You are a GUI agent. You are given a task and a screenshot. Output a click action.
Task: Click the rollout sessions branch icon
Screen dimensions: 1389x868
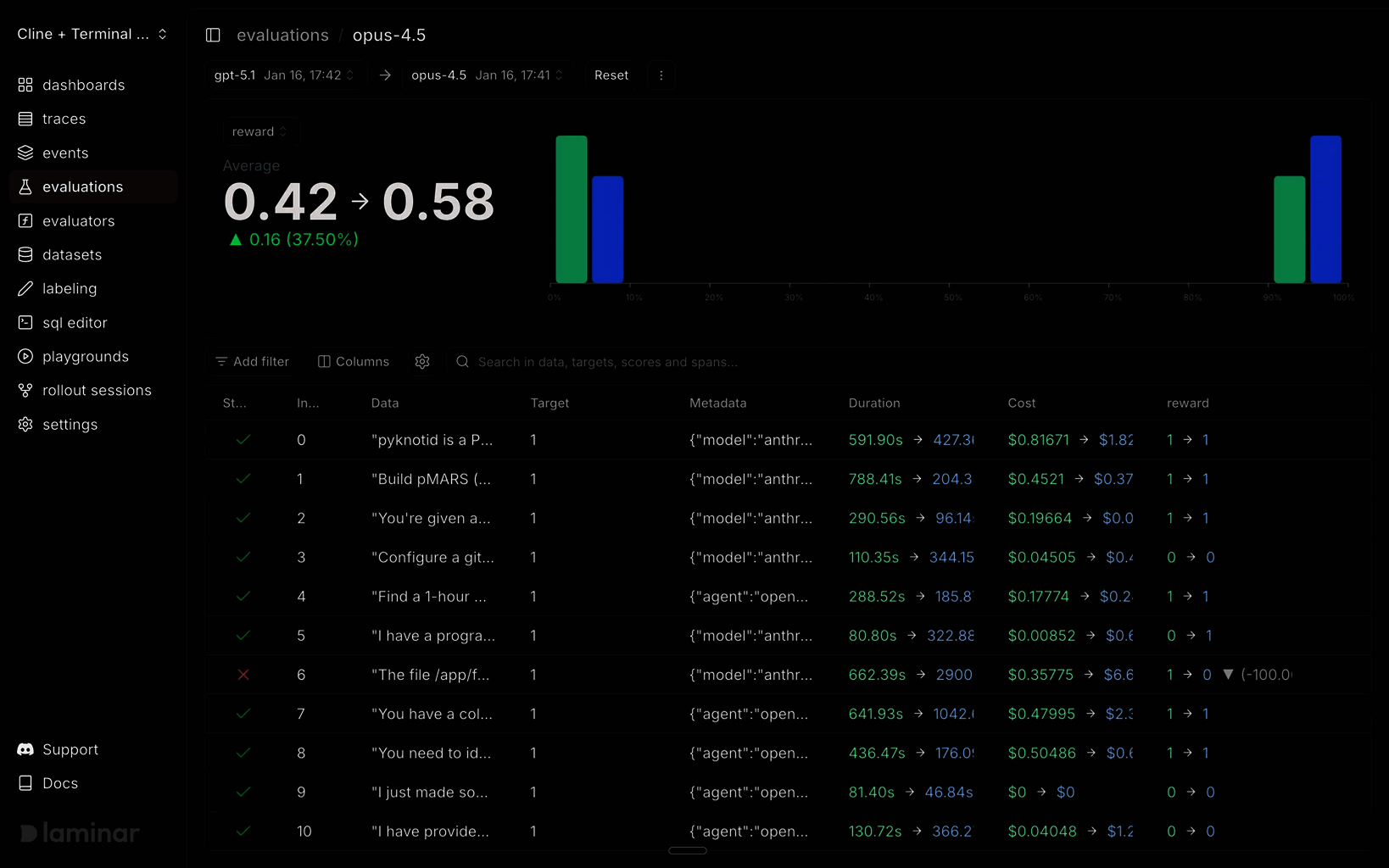point(25,390)
